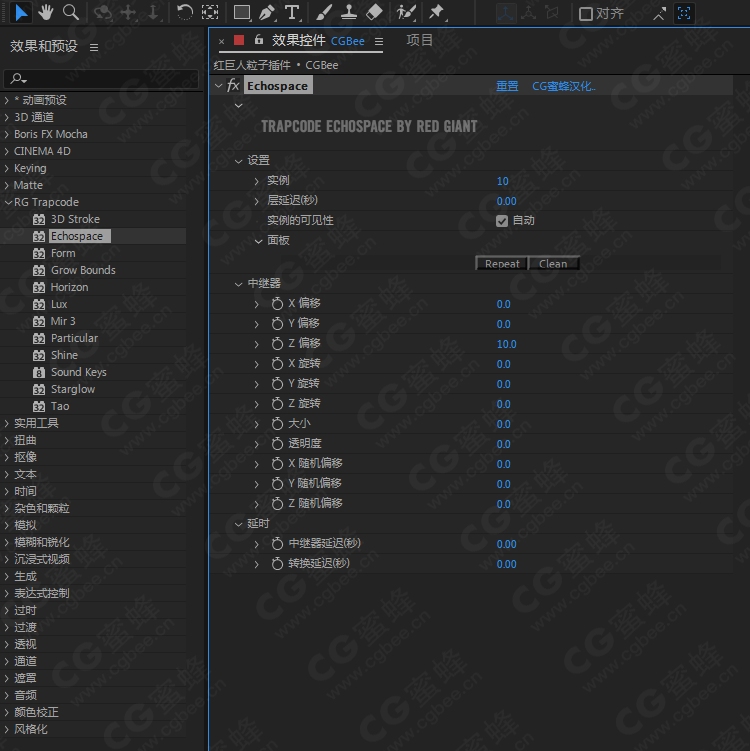Expand the Boris FX Mocha category
This screenshot has width=750, height=751.
[x=7, y=134]
